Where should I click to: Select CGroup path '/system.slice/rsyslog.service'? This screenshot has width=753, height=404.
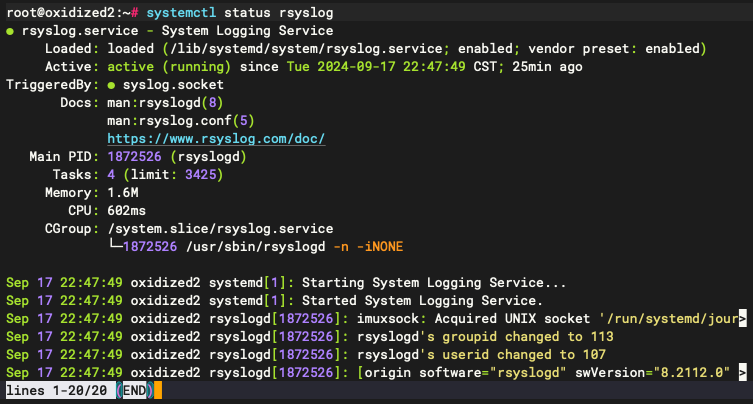tap(220, 229)
